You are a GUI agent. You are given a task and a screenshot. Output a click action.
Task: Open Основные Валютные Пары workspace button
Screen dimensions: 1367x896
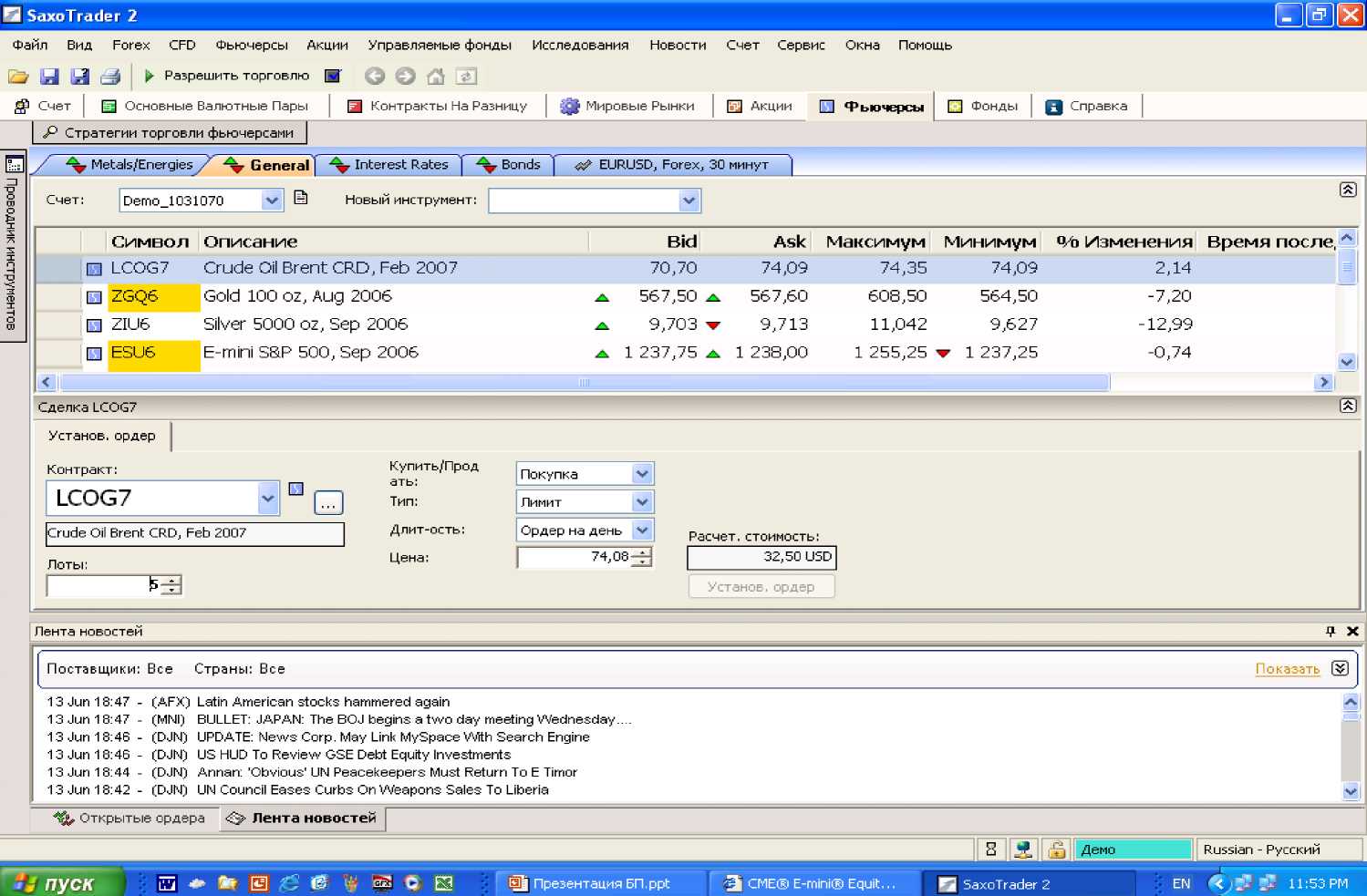point(205,106)
